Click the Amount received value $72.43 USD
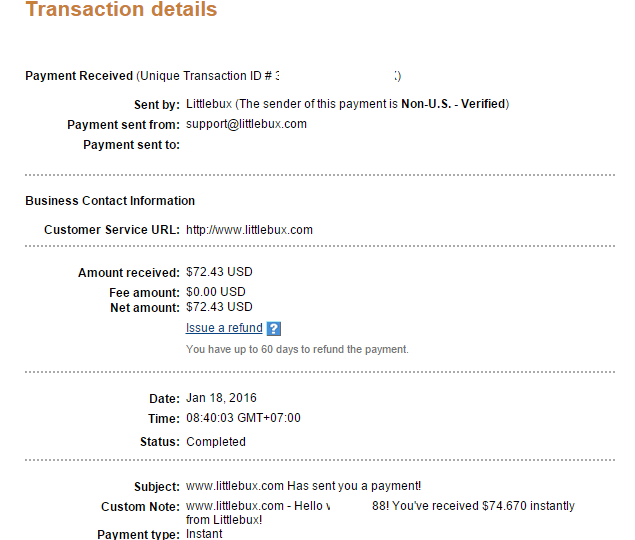Image resolution: width=635 pixels, height=540 pixels. [x=219, y=273]
